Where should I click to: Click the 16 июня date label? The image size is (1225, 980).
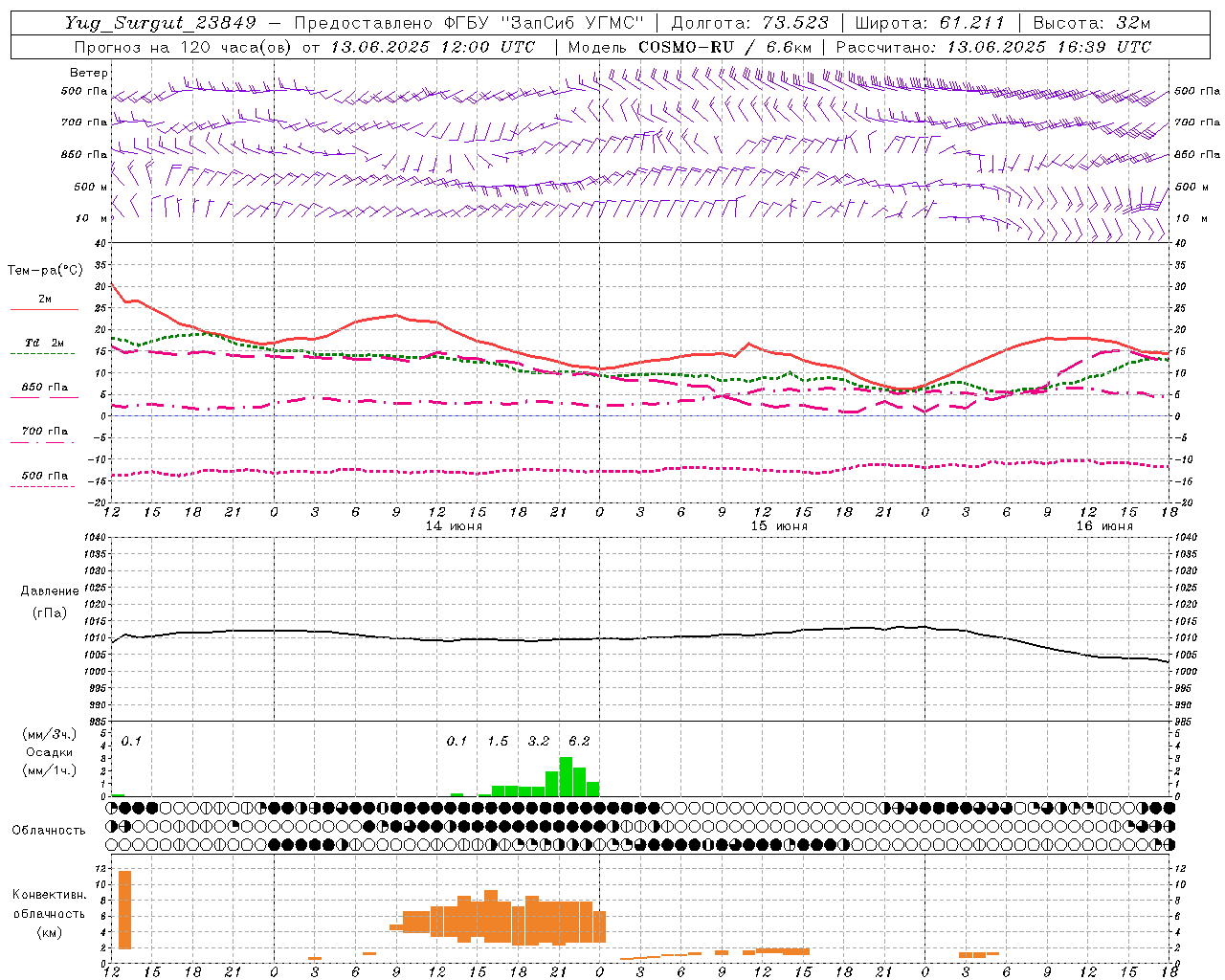point(1104,525)
